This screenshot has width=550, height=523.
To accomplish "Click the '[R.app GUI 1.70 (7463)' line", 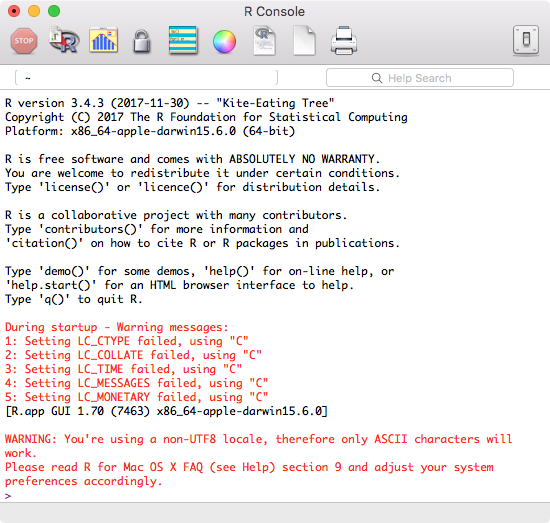I will coord(166,411).
